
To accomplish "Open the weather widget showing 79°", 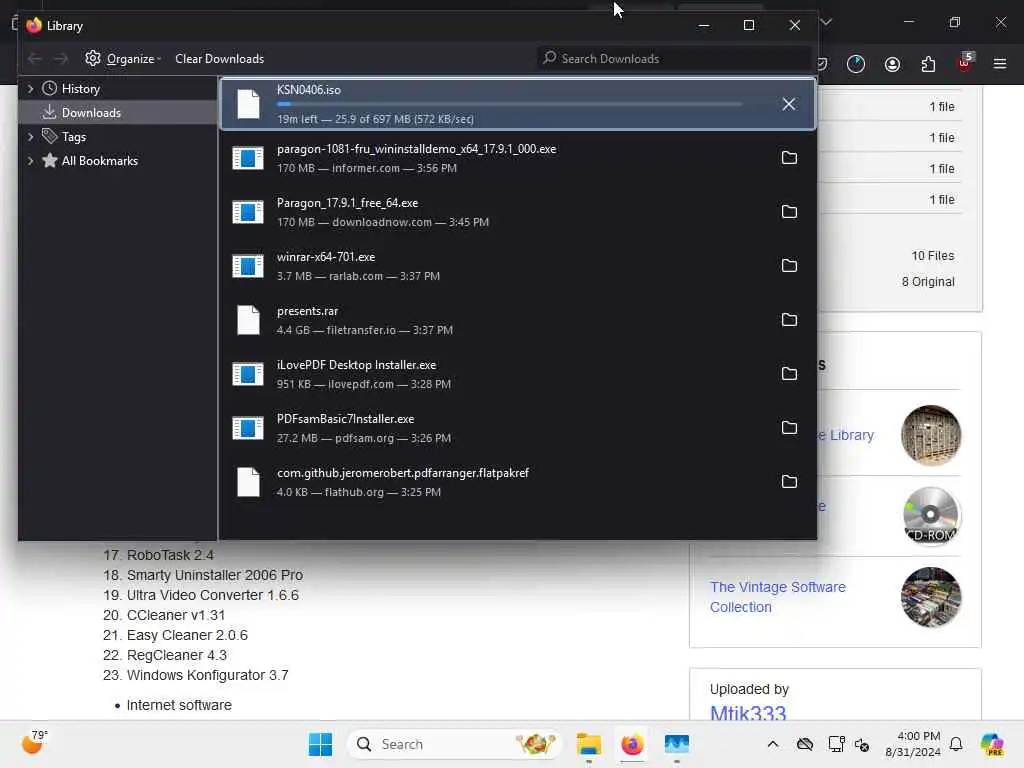I will 35,742.
